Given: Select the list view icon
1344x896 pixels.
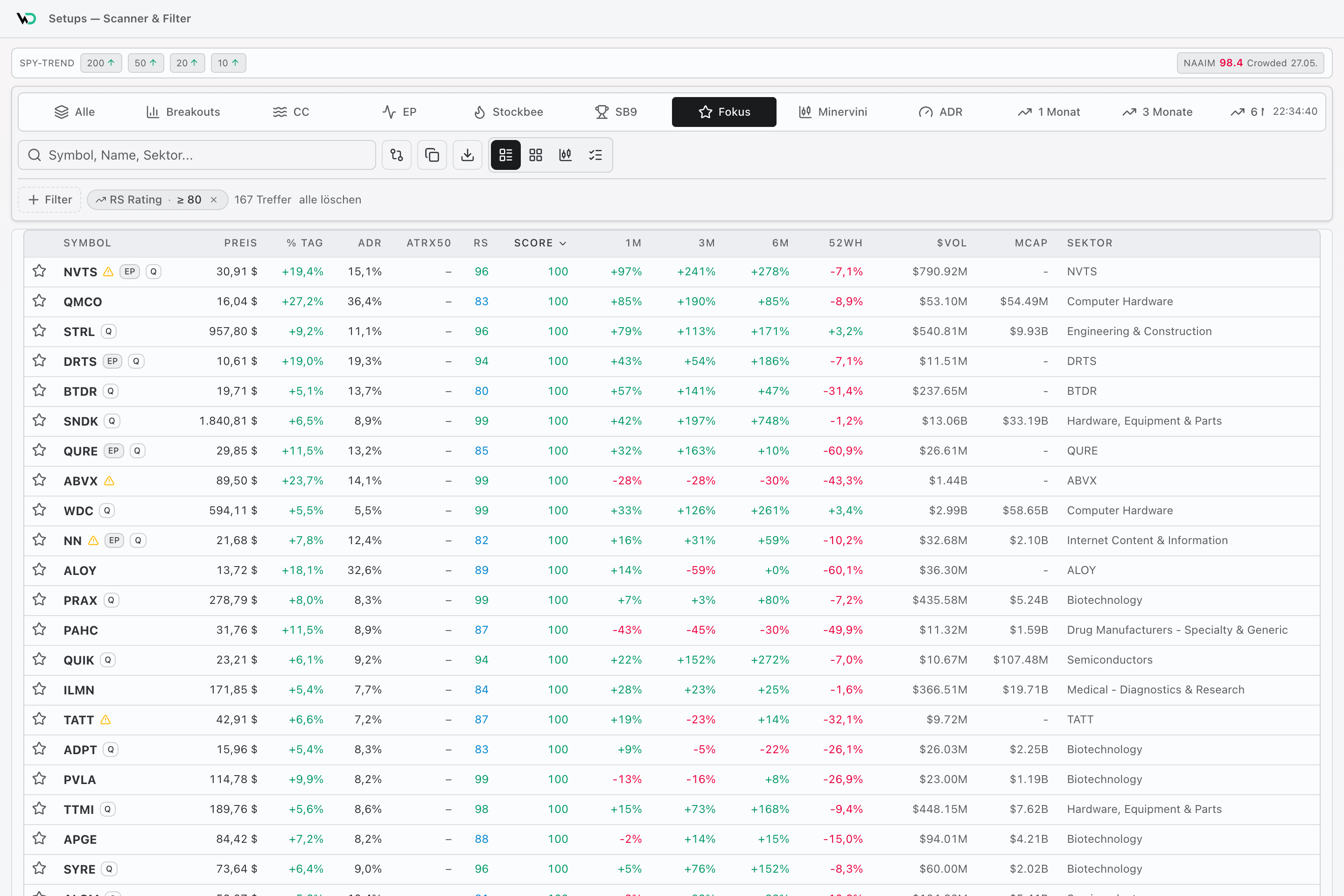Looking at the screenshot, I should click(506, 155).
